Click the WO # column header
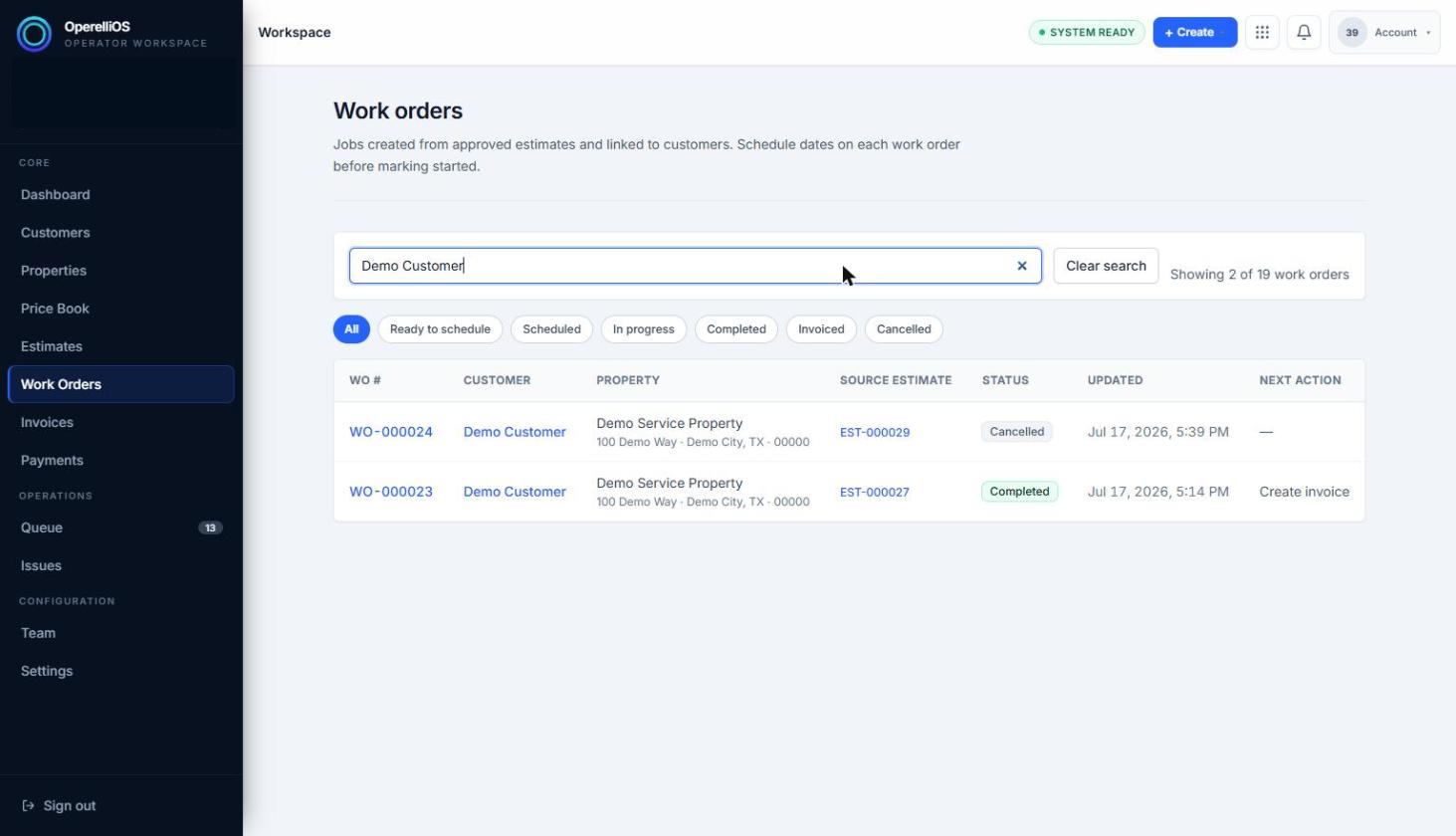The width and height of the screenshot is (1456, 836). click(x=365, y=380)
